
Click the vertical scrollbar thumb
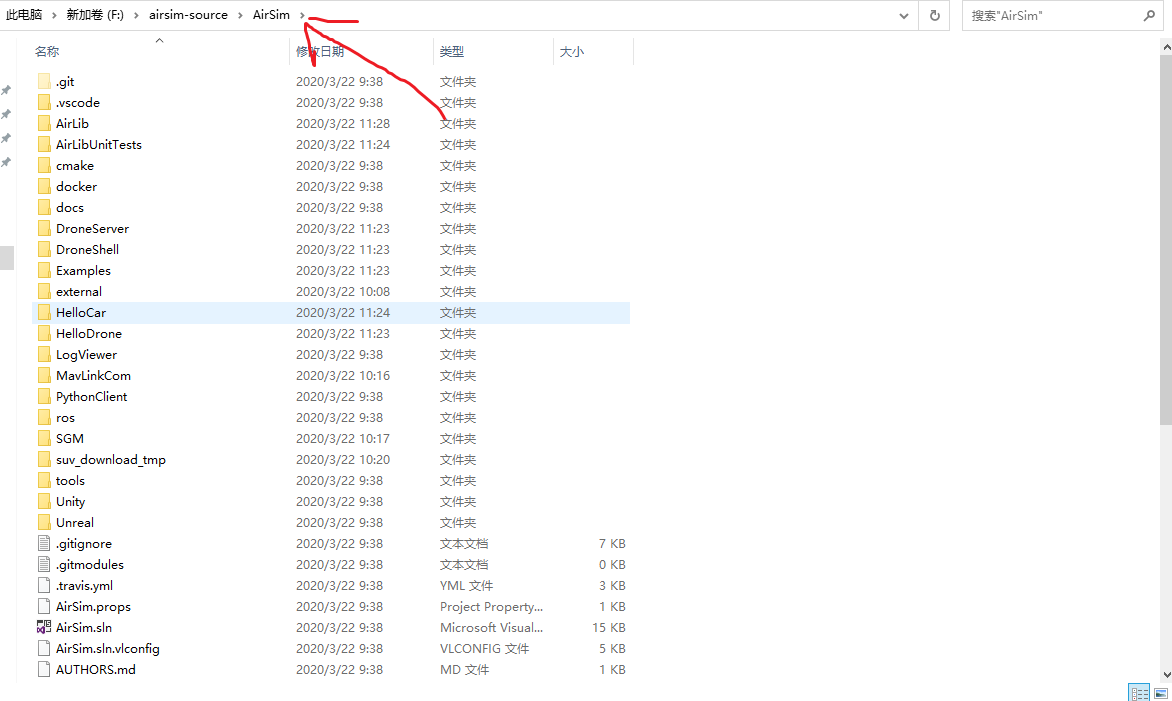click(1166, 239)
